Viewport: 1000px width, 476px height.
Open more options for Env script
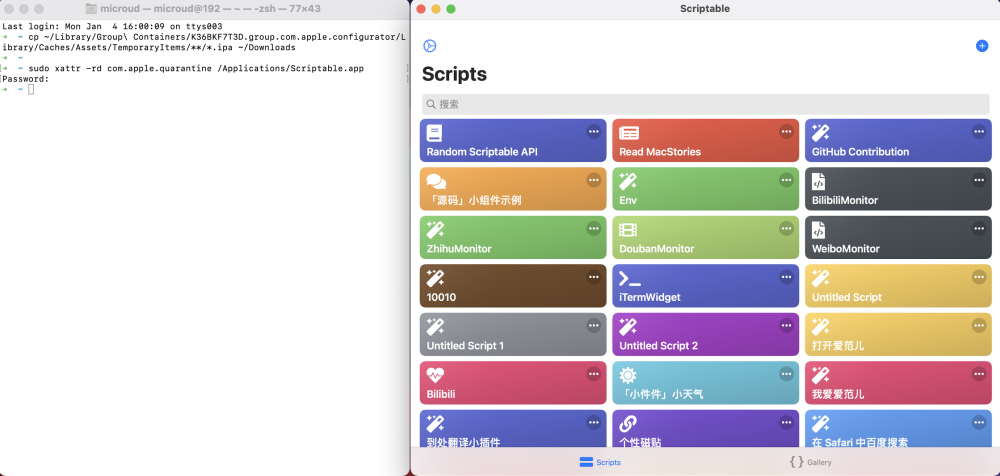(786, 180)
